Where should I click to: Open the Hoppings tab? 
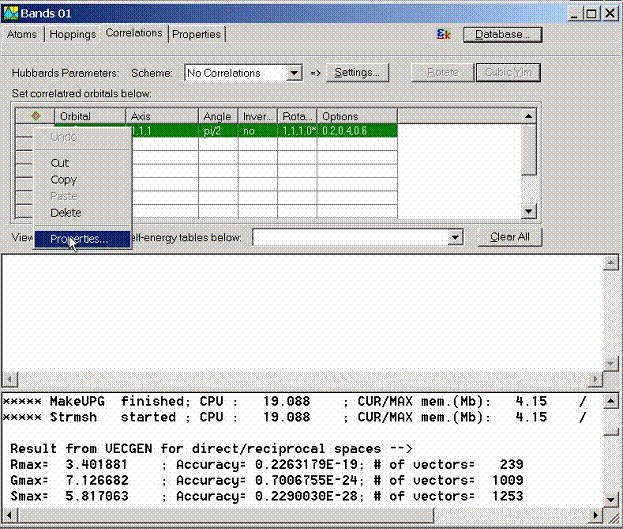click(x=74, y=34)
